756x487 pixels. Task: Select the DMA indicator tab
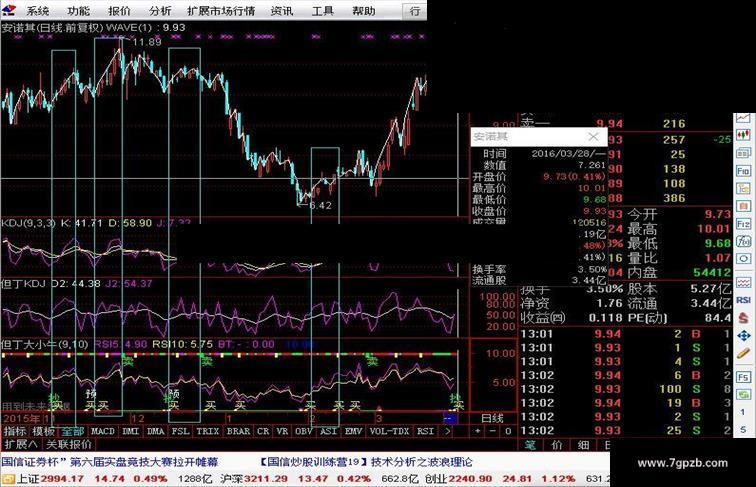[156, 431]
